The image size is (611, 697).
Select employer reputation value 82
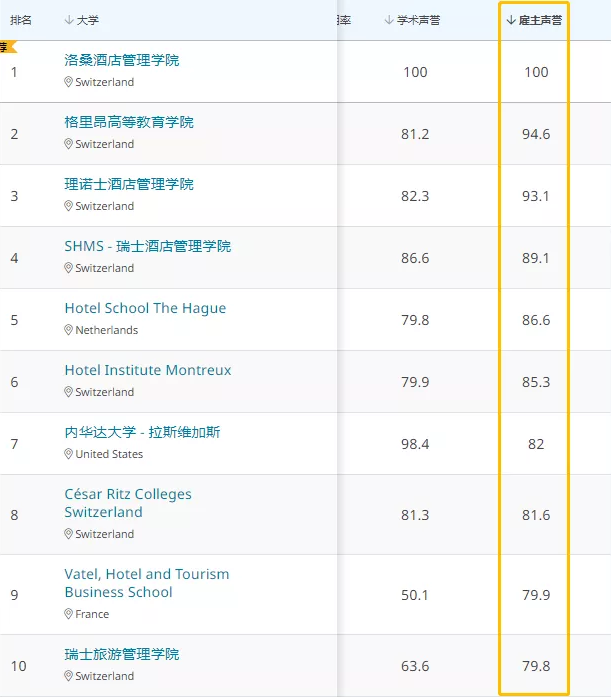536,444
